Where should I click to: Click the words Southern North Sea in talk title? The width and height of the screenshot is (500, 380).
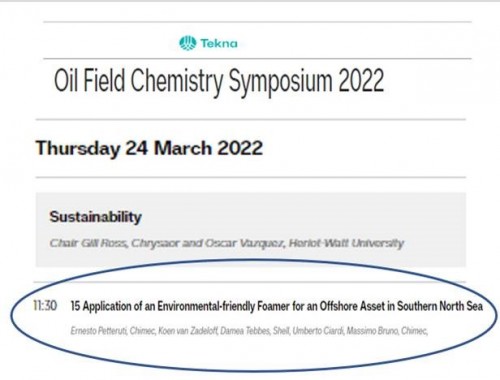coord(440,306)
